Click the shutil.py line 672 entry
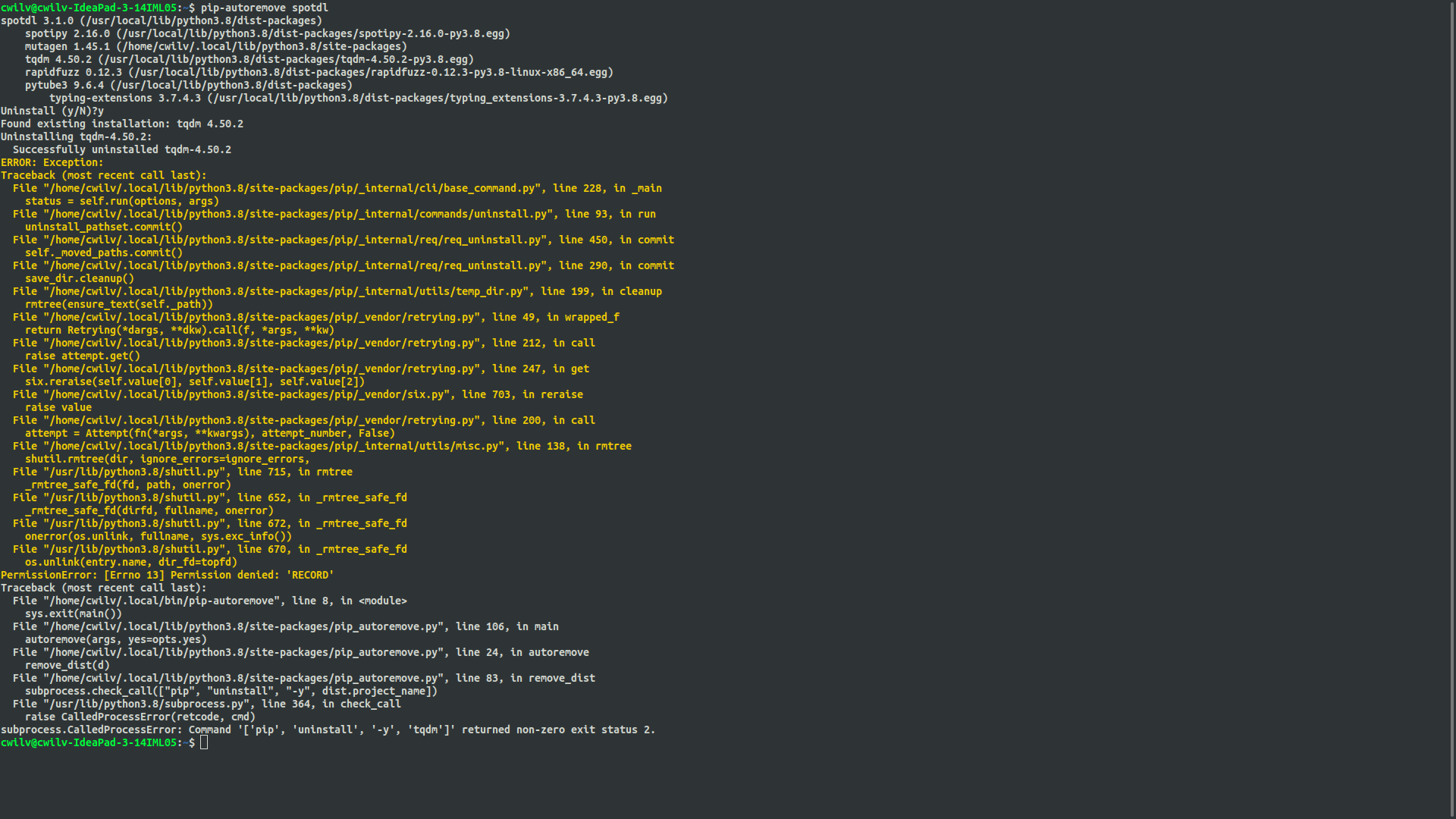 click(209, 523)
